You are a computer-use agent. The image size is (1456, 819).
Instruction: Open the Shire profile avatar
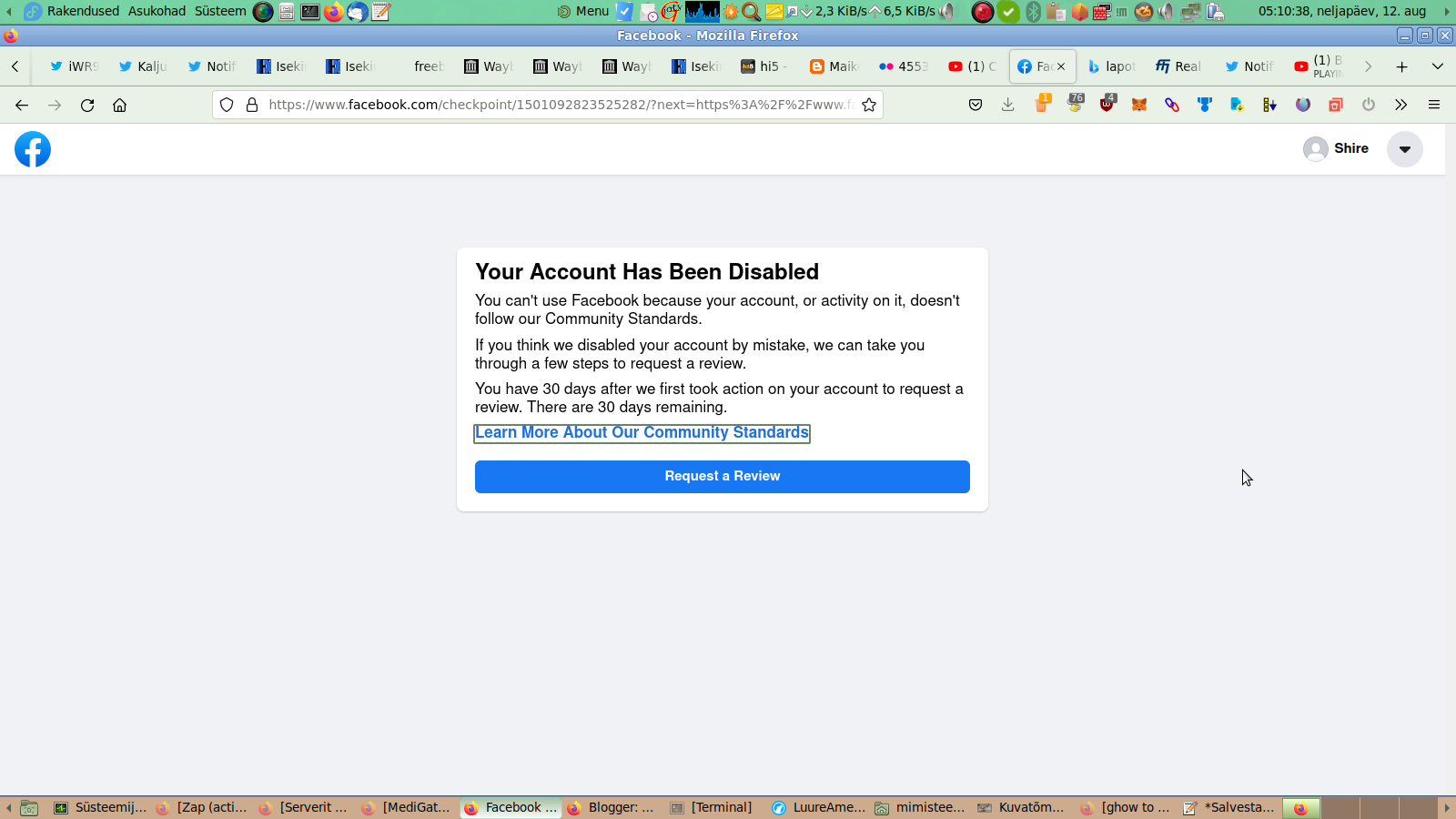tap(1315, 149)
